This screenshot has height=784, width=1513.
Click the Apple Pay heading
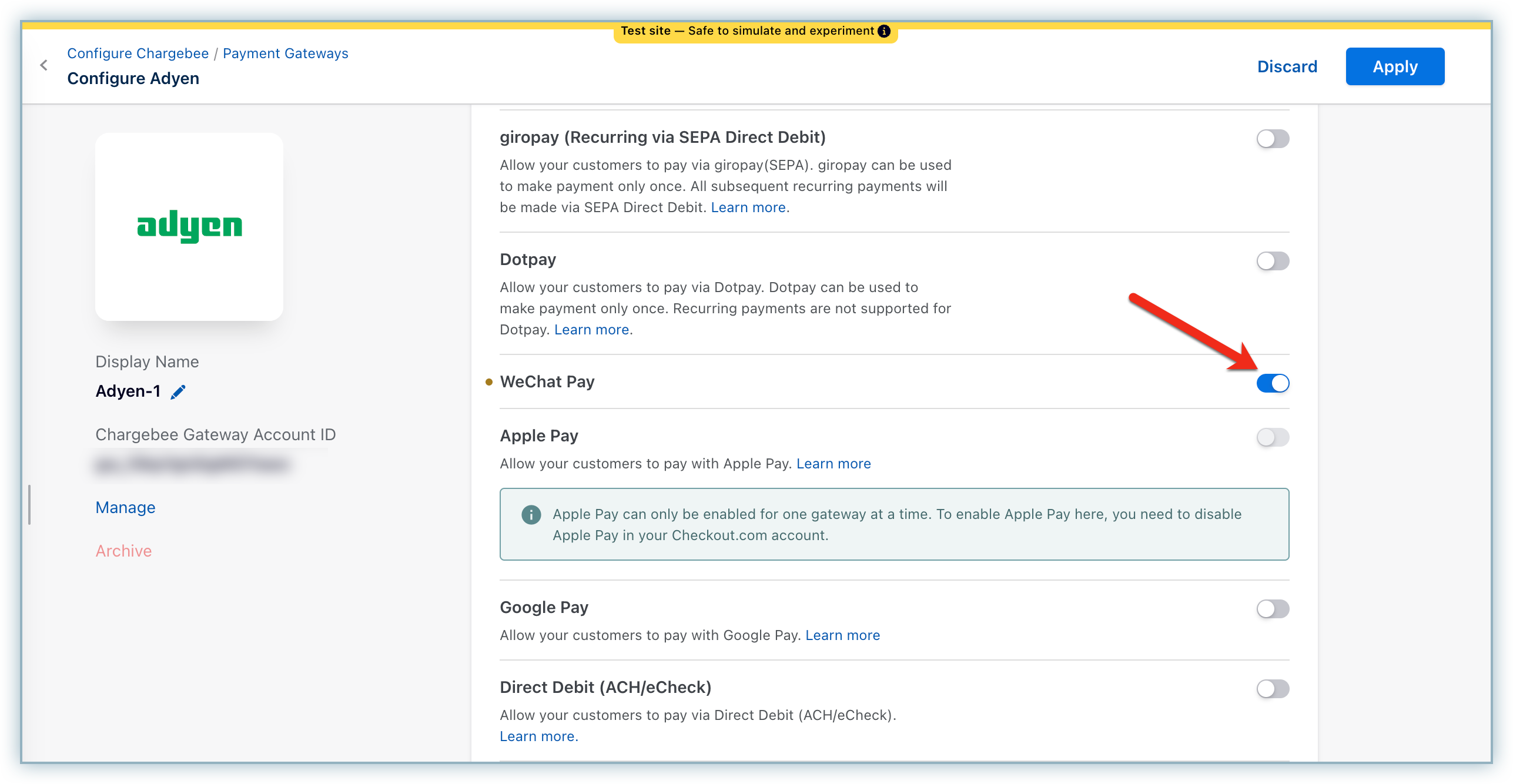tap(539, 436)
